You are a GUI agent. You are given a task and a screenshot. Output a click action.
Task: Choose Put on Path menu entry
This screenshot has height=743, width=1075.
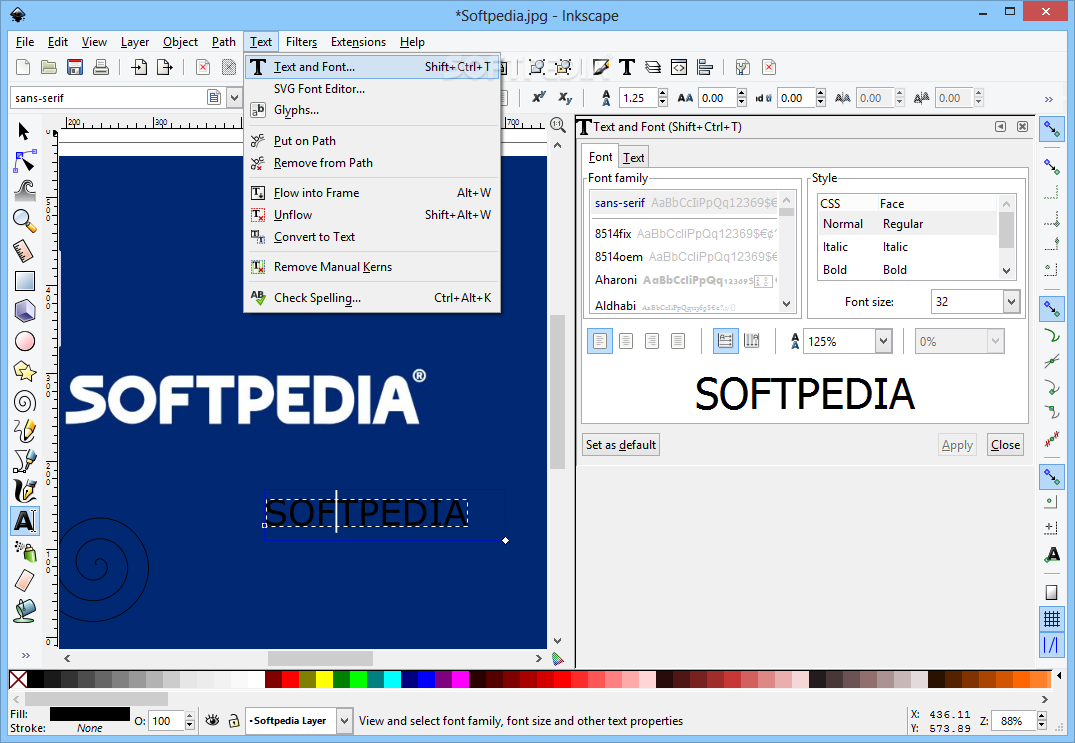pyautogui.click(x=372, y=141)
